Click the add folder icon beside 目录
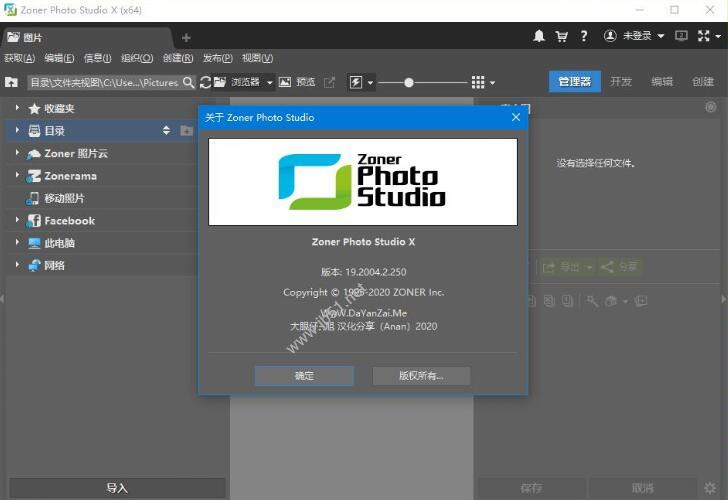 tap(187, 130)
